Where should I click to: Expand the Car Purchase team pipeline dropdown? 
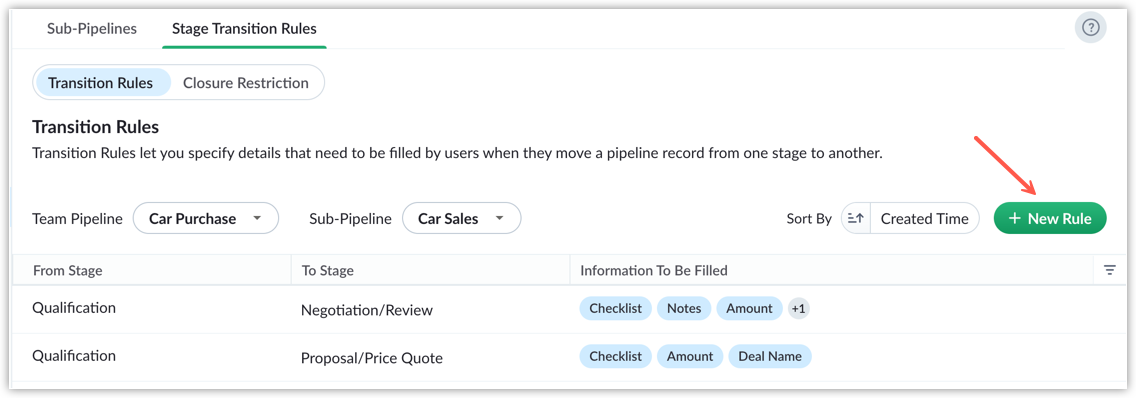click(206, 218)
